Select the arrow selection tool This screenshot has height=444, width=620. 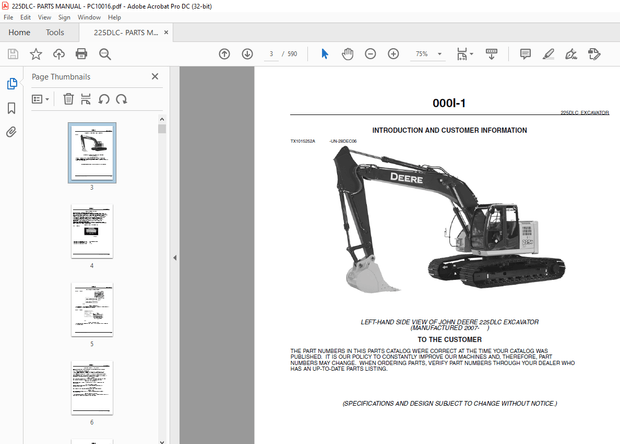pyautogui.click(x=325, y=54)
